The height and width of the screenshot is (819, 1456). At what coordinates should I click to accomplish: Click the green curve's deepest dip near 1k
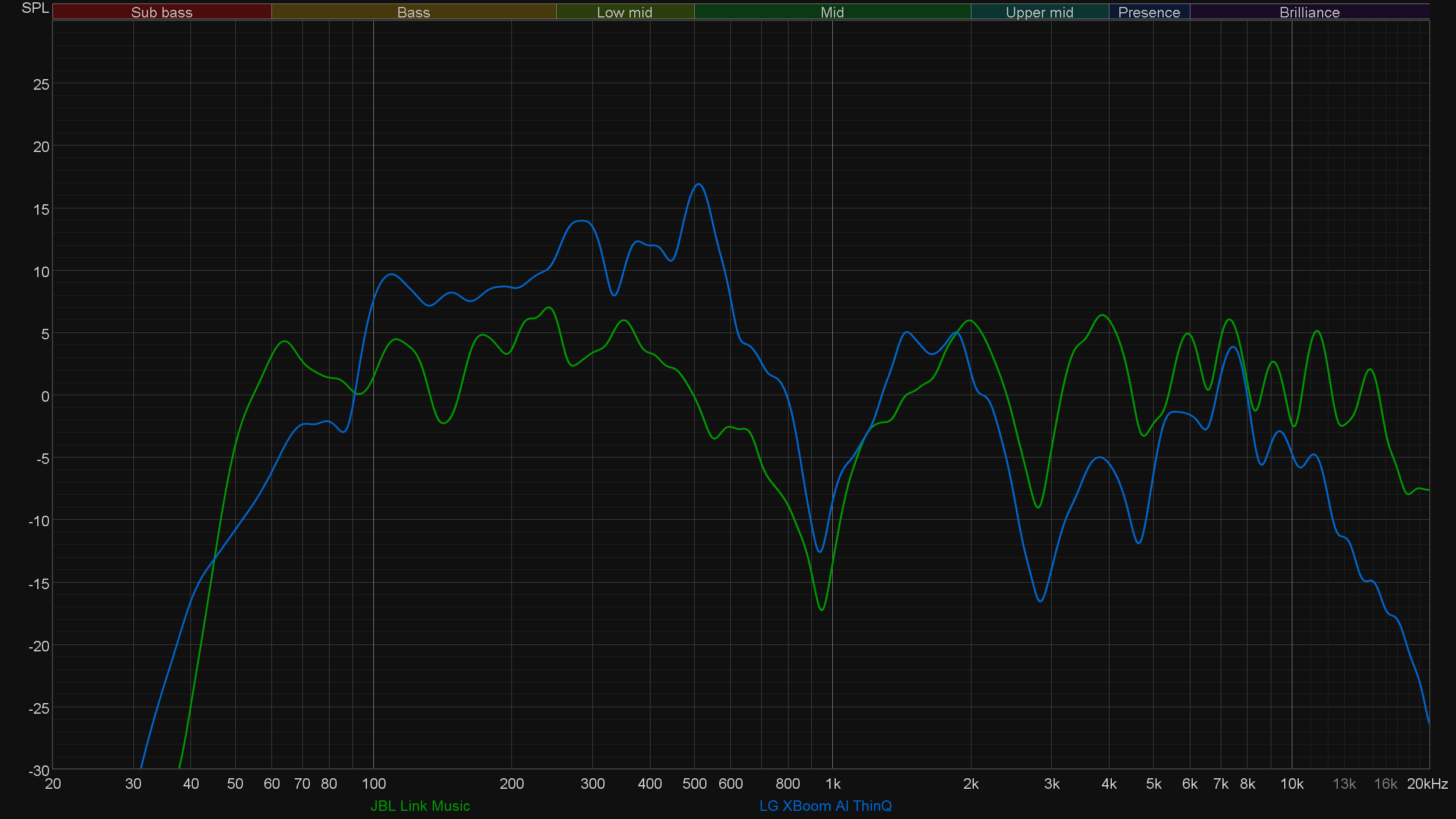[821, 609]
